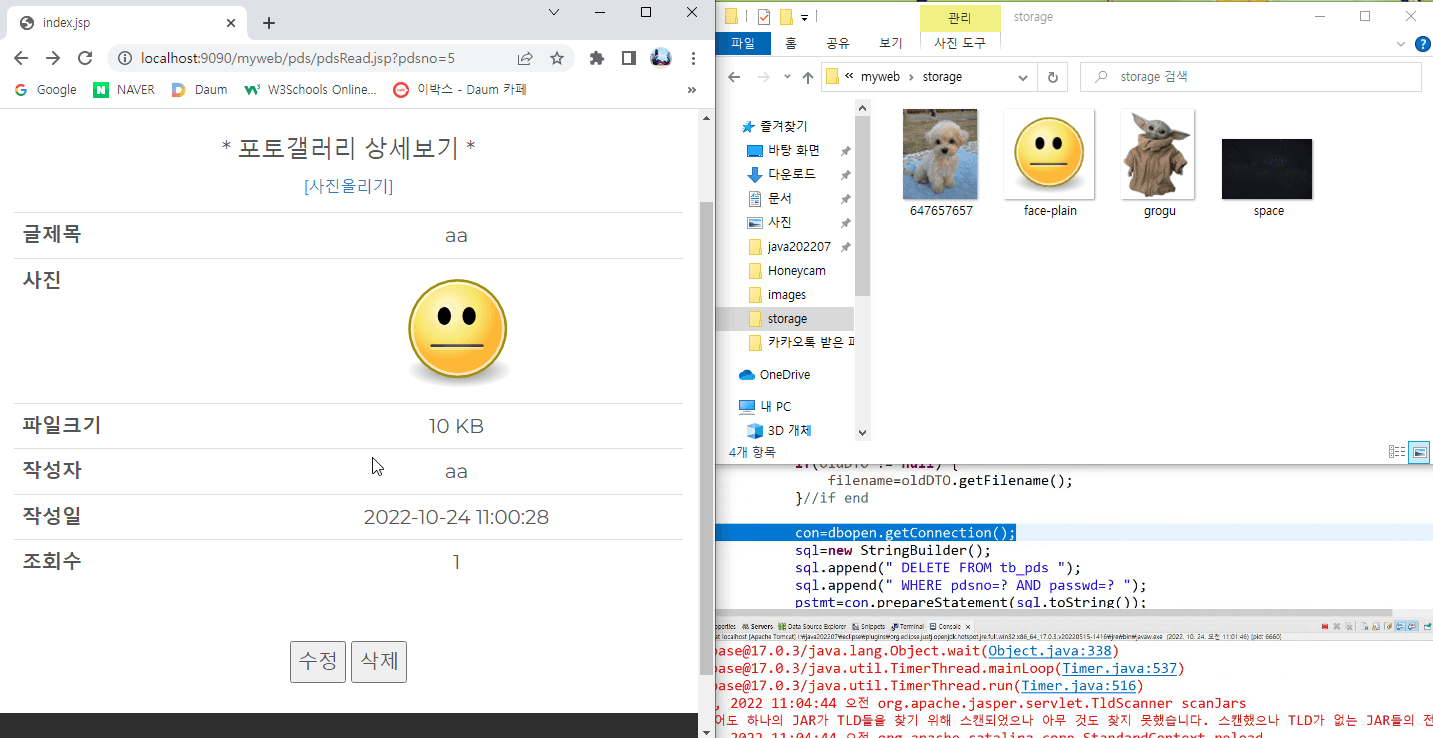Open the Chrome profile avatar
Screen dimensions: 1433x738
pos(660,58)
